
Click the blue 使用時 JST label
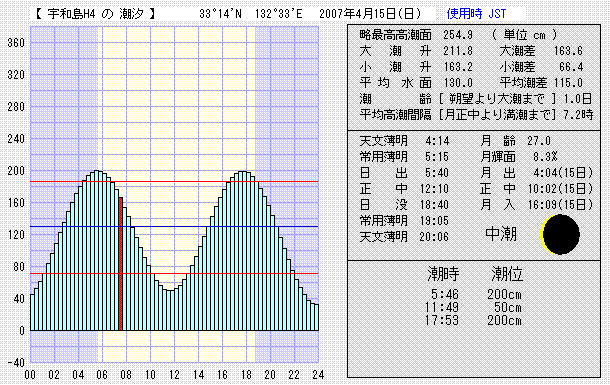(x=476, y=14)
